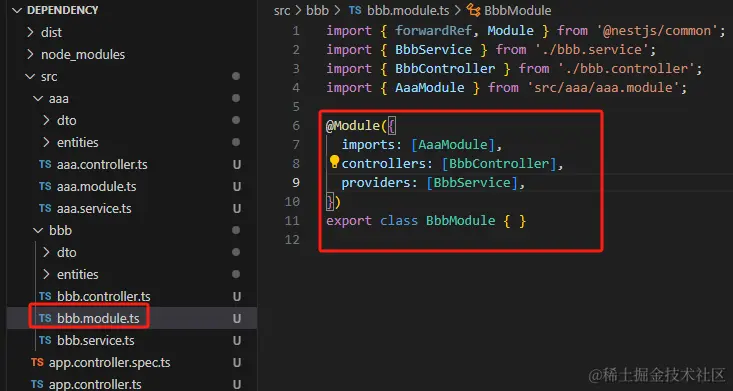
Task: Click untracked U badge of bbb.module.ts
Action: 237,319
